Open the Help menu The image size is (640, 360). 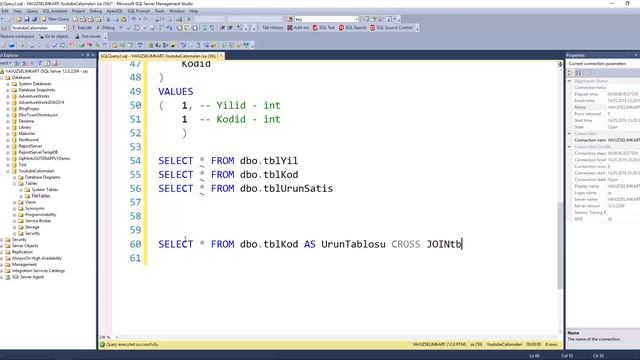193,11
